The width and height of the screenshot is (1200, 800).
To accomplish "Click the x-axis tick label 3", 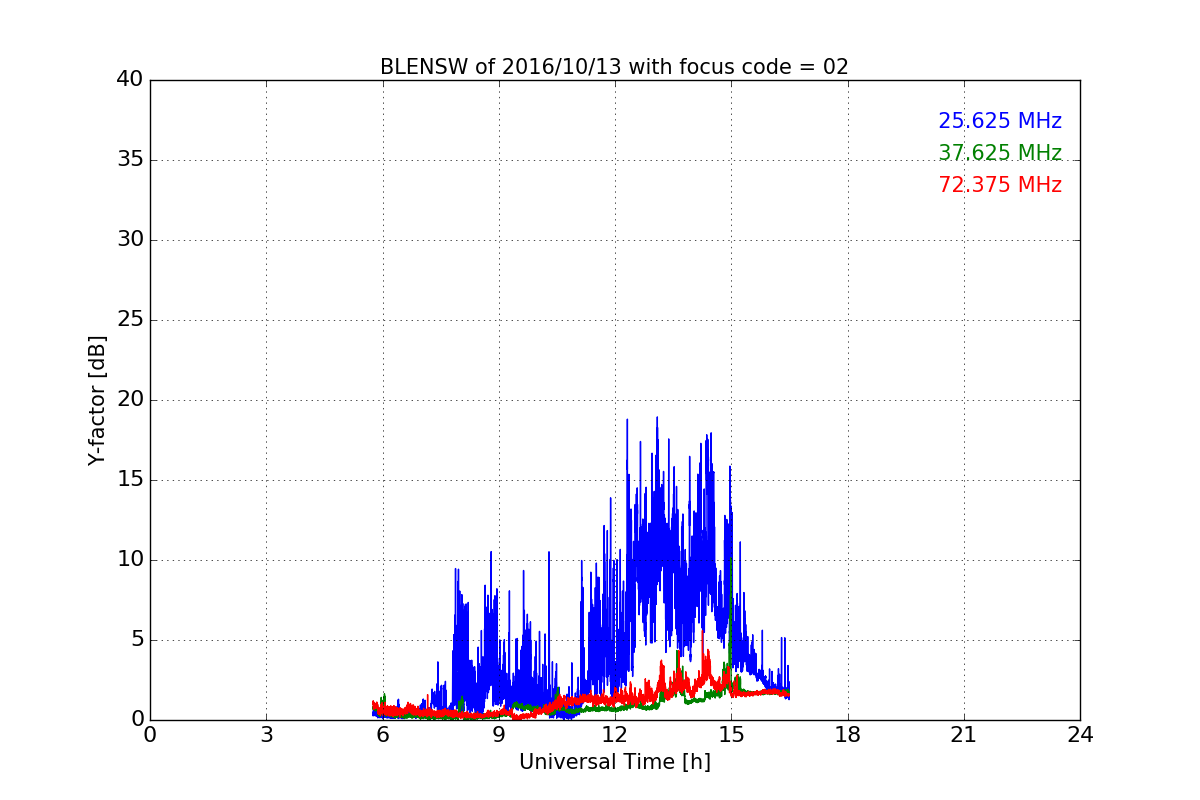I will pyautogui.click(x=266, y=735).
